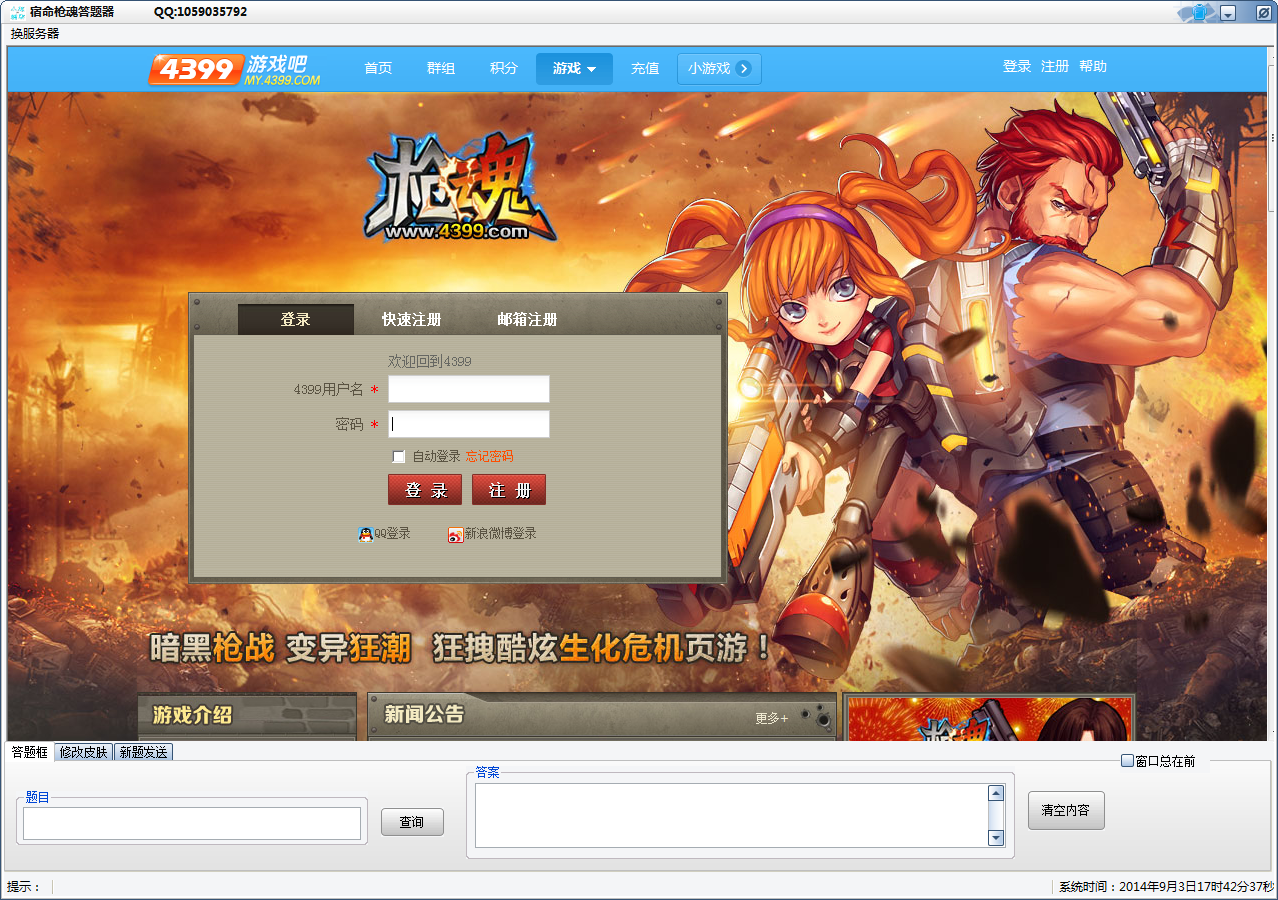Click the arrow icon beside 小游戏

[x=743, y=69]
